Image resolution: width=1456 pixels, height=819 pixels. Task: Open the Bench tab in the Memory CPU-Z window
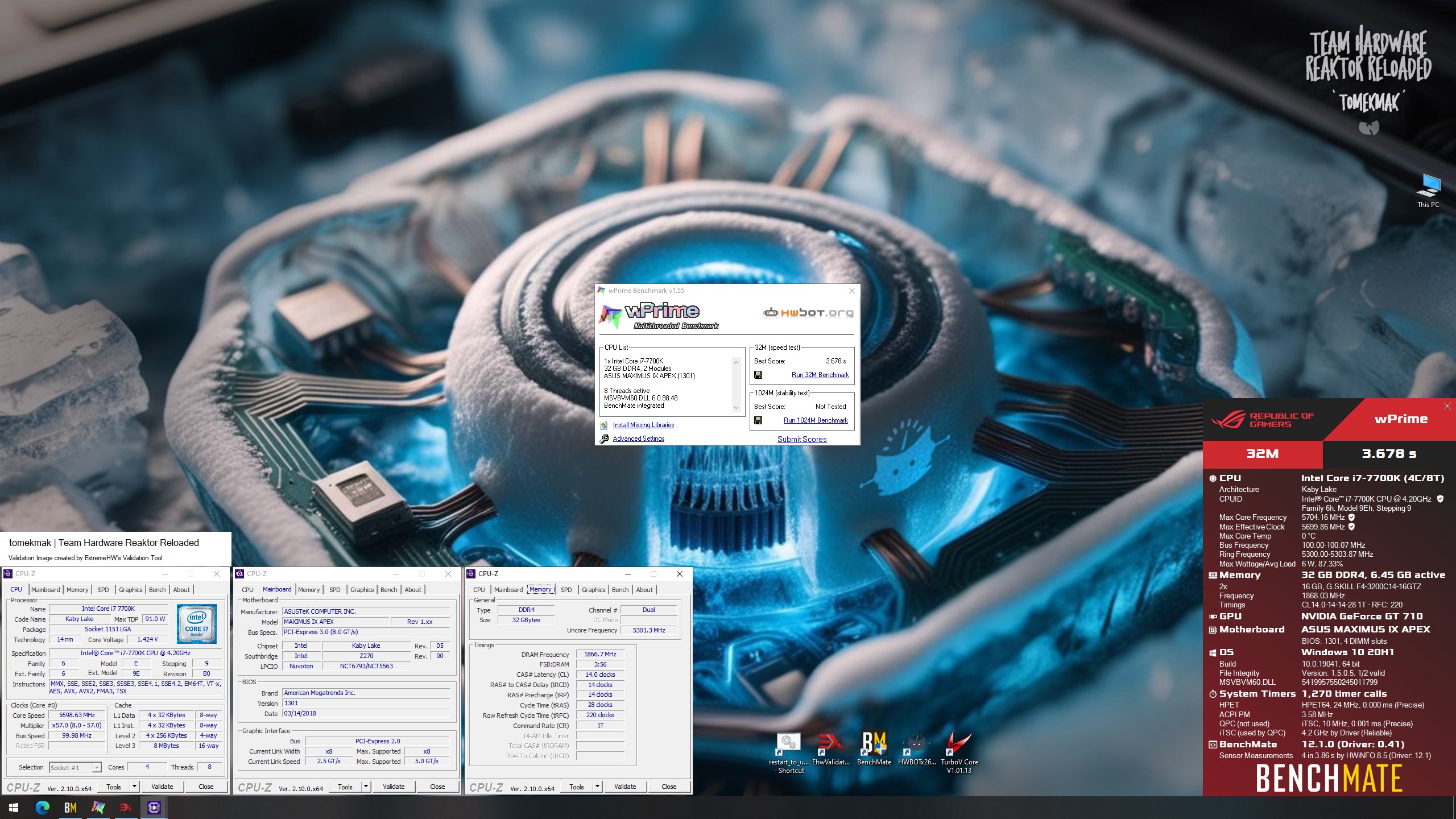[621, 590]
